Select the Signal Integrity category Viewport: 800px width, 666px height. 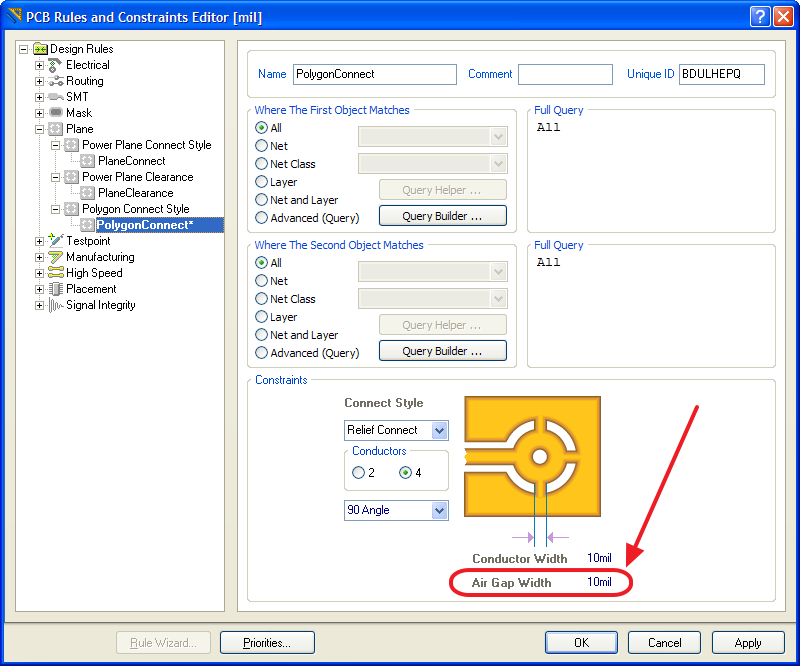click(x=101, y=305)
